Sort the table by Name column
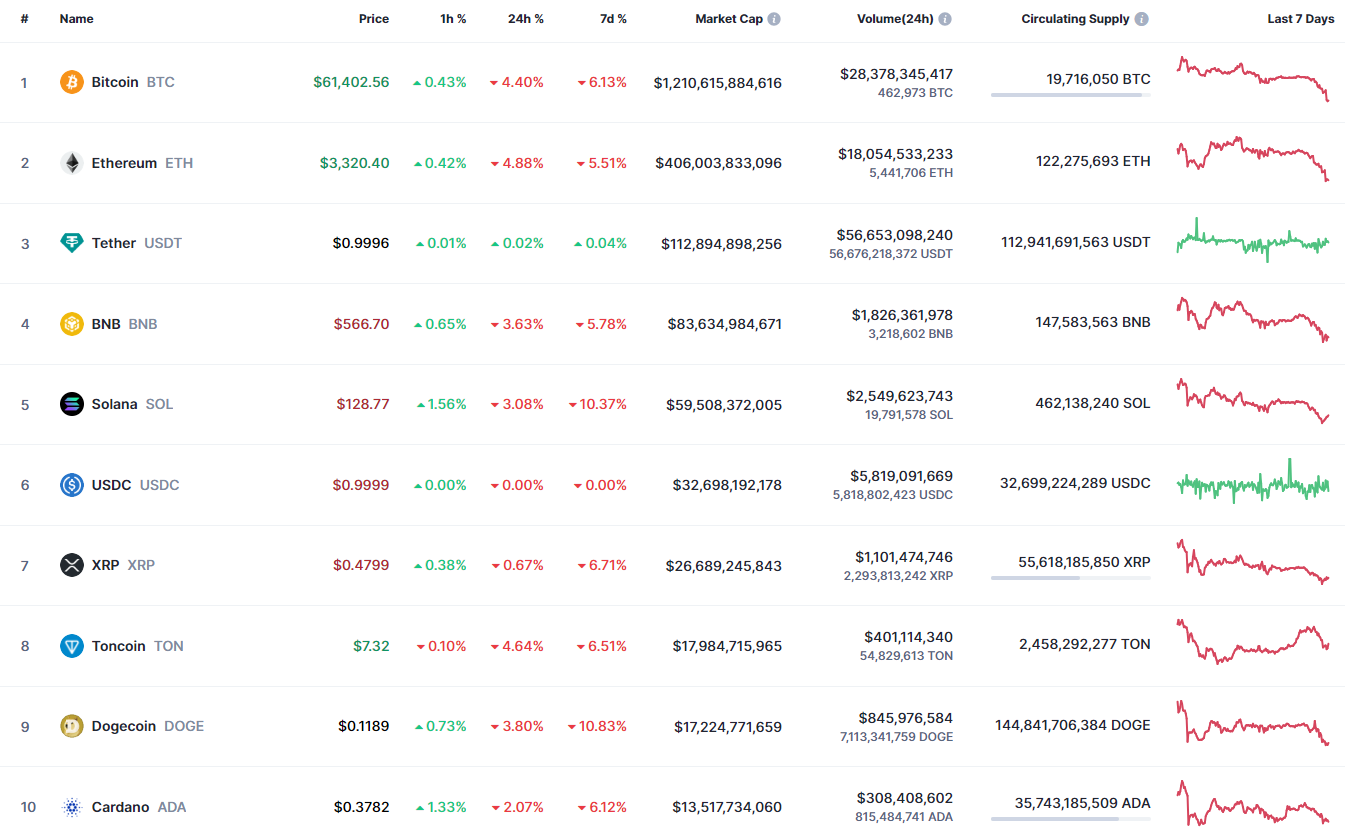The width and height of the screenshot is (1349, 839). [x=76, y=19]
